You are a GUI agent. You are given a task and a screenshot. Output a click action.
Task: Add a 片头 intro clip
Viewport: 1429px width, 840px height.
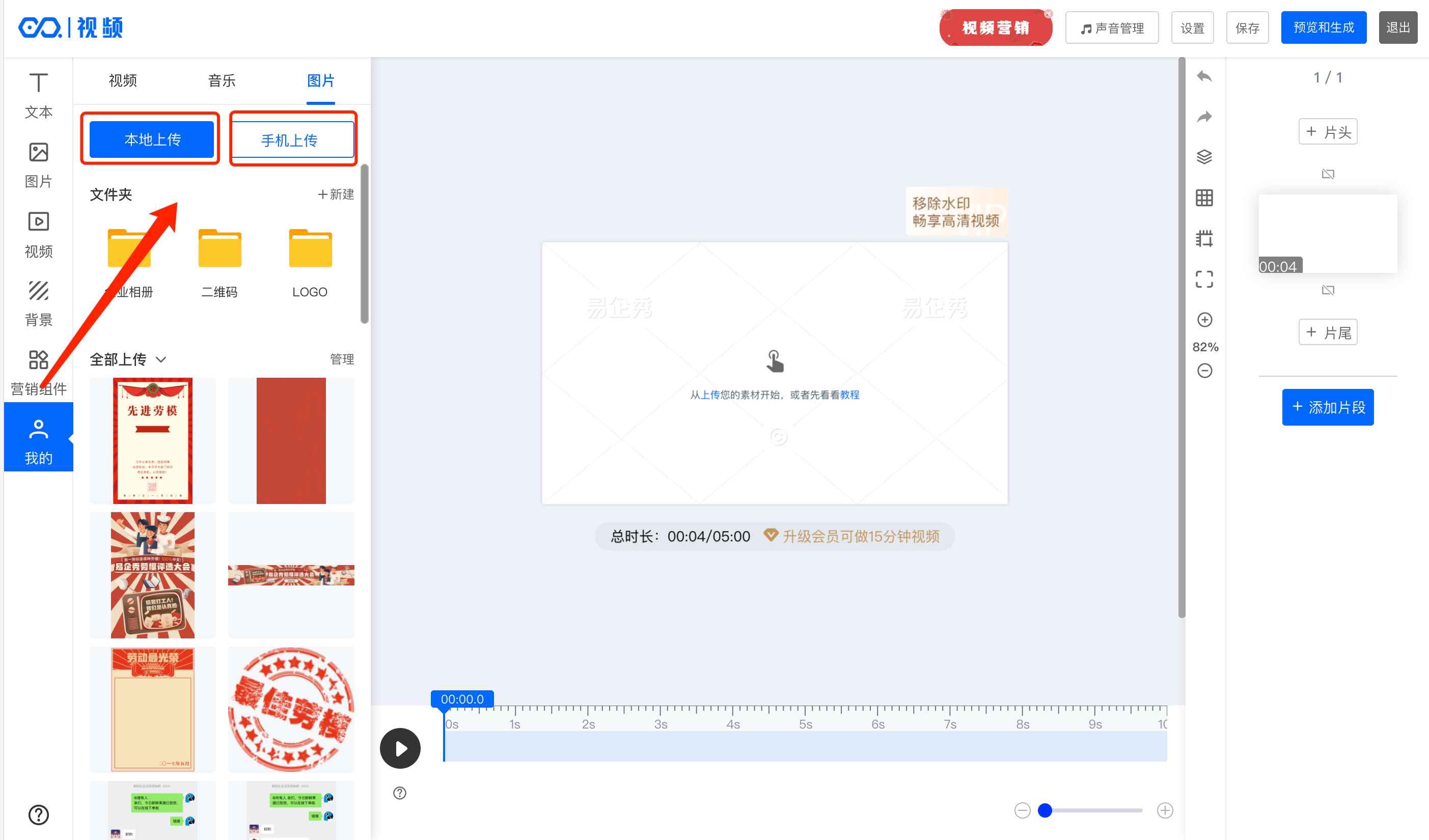(x=1328, y=131)
